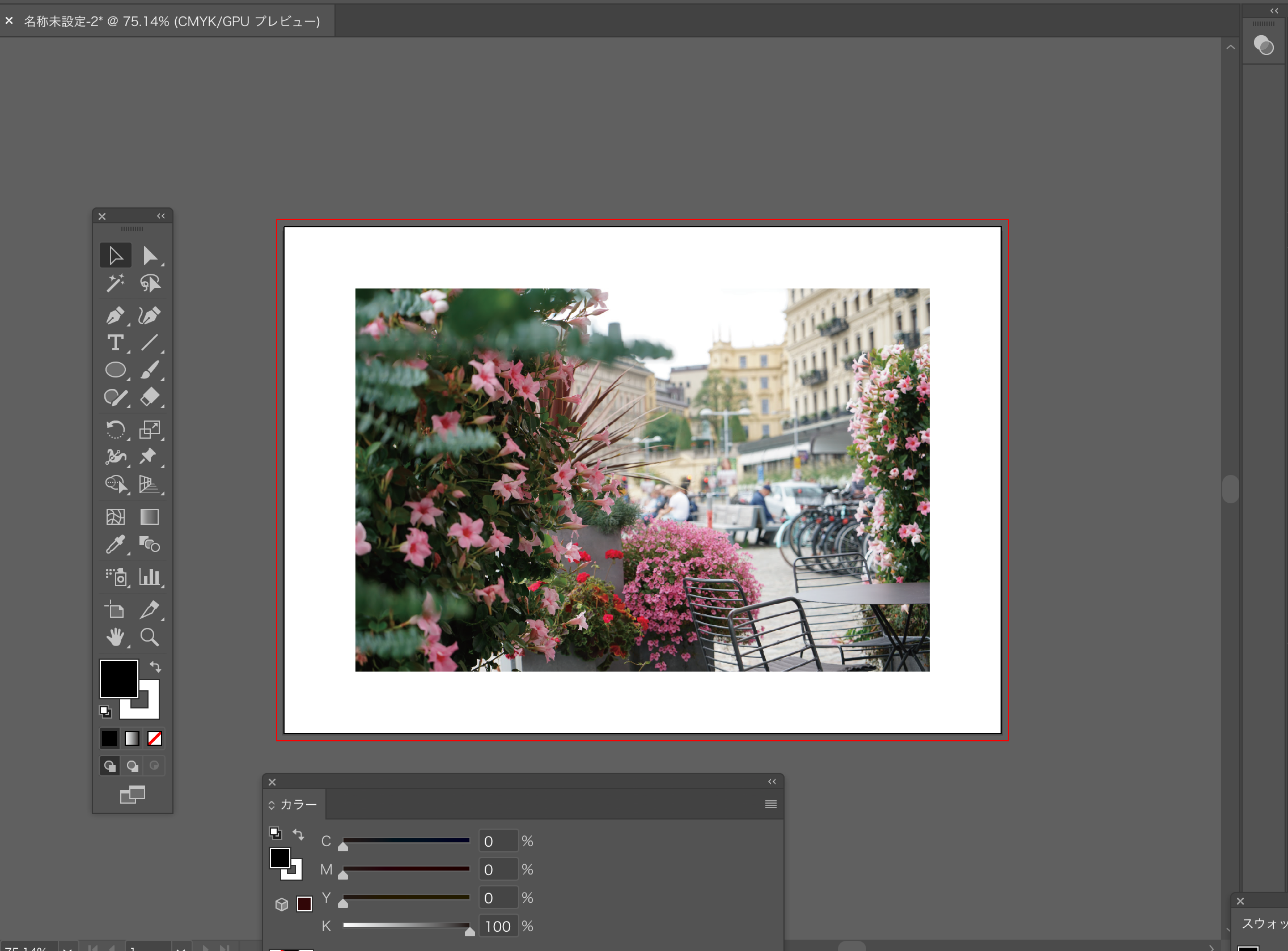The image size is (1288, 951).
Task: Select the カラー panel tab
Action: coord(298,804)
